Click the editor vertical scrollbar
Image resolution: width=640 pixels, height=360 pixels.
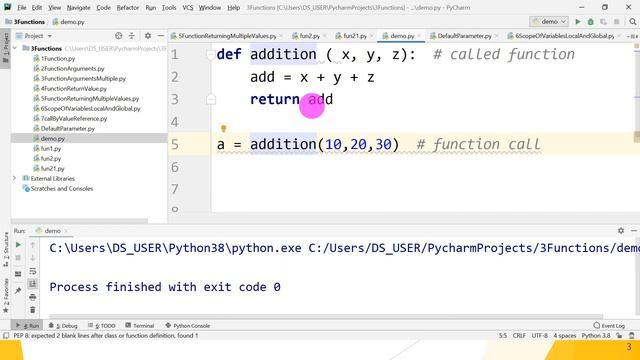pyautogui.click(x=637, y=137)
